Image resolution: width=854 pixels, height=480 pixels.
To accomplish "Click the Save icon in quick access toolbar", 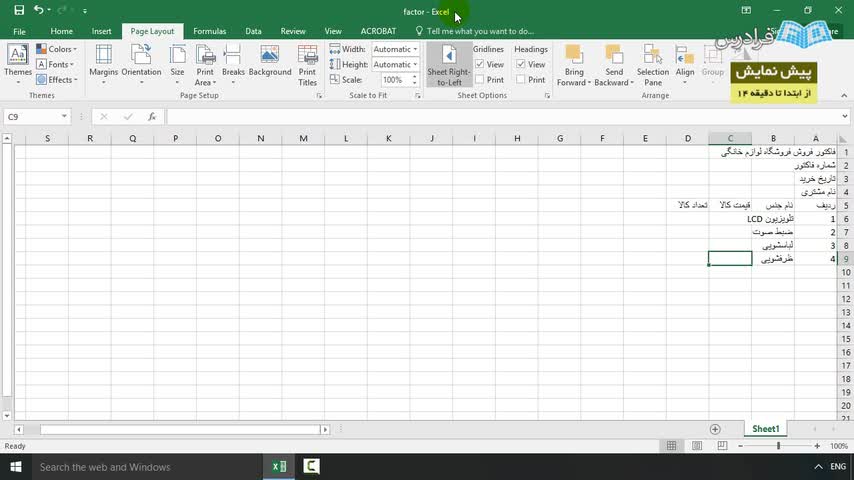I will click(19, 10).
